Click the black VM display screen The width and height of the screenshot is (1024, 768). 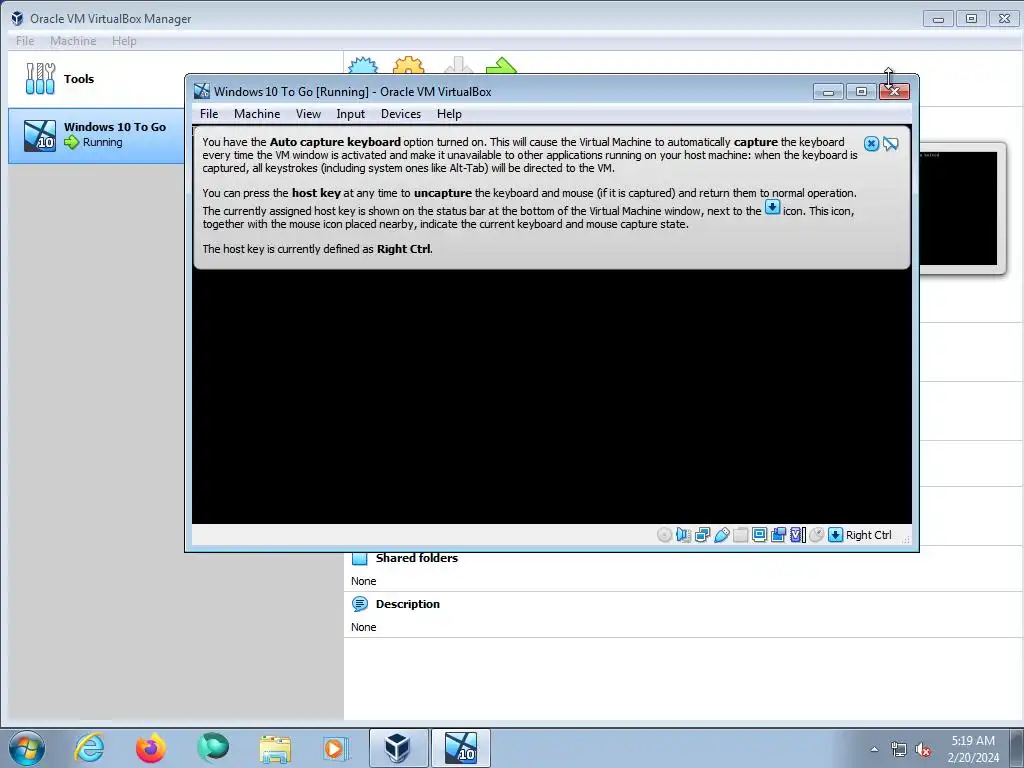point(551,396)
